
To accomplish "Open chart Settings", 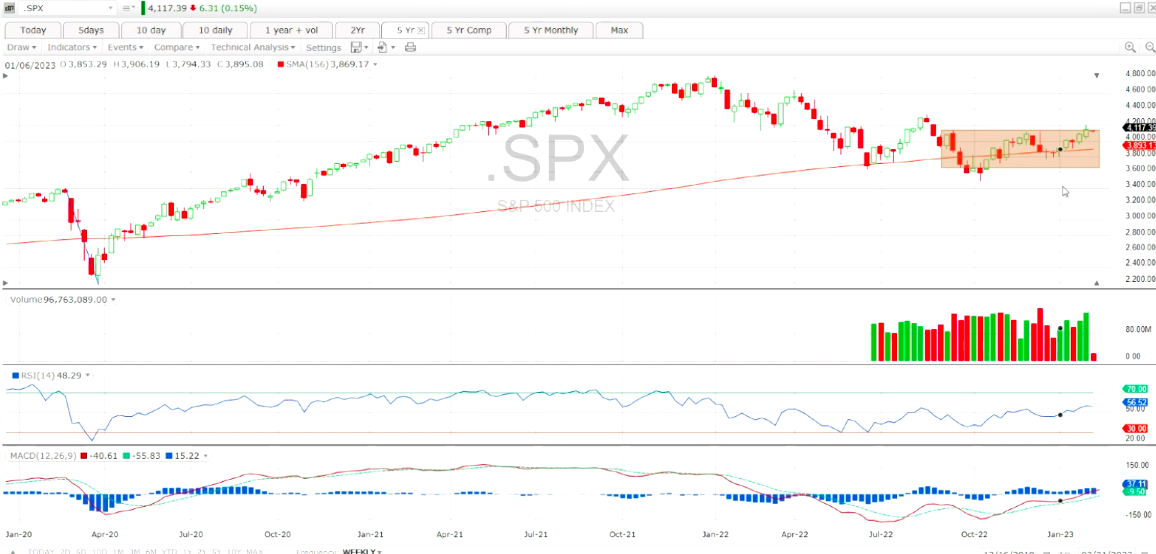I will (324, 47).
